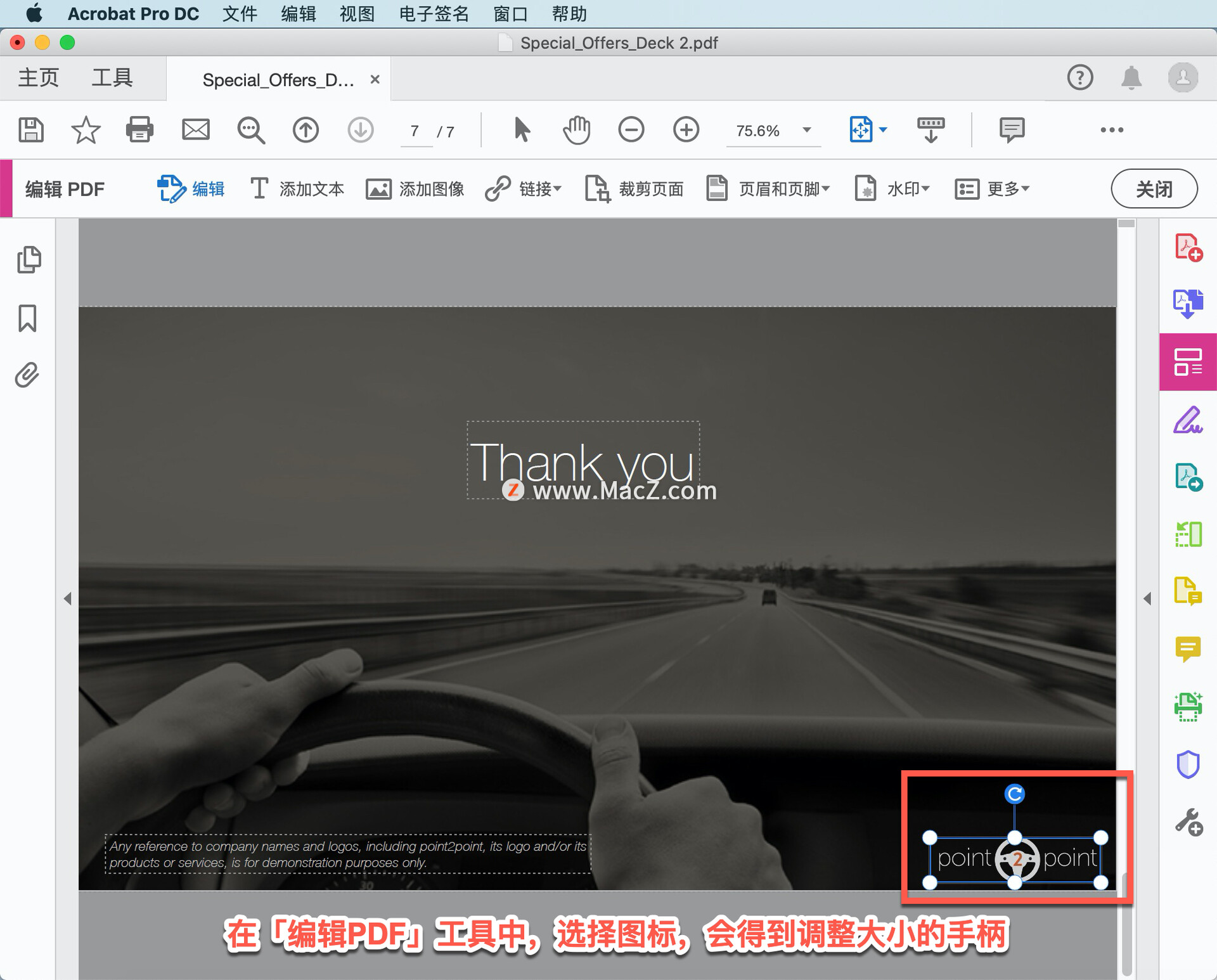Open the Fill & Sign pen tool in the sidebar
Viewport: 1217px width, 980px height.
[1188, 420]
